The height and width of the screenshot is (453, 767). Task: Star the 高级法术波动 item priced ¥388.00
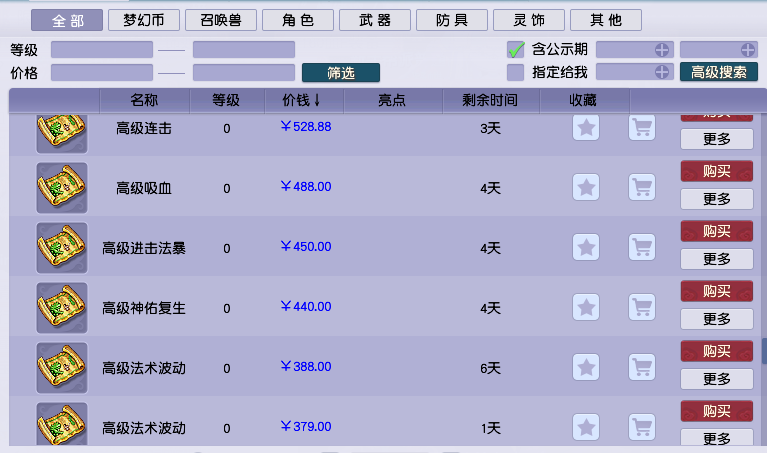pyautogui.click(x=586, y=367)
